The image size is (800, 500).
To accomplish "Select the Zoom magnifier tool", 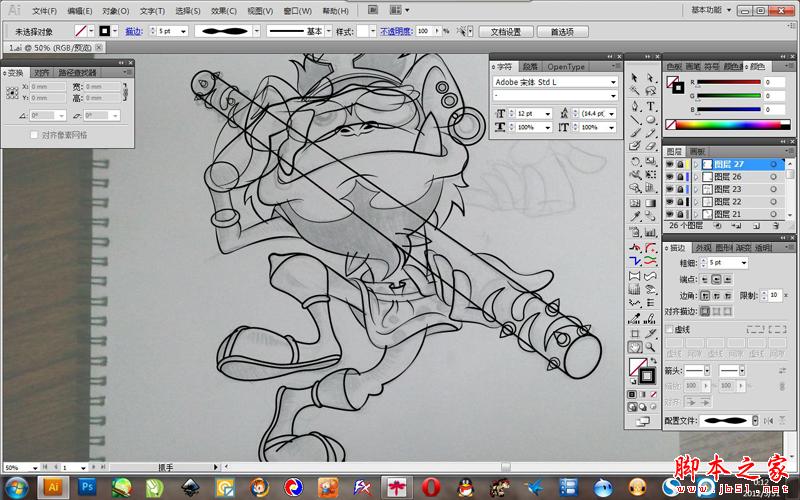I will pos(651,347).
